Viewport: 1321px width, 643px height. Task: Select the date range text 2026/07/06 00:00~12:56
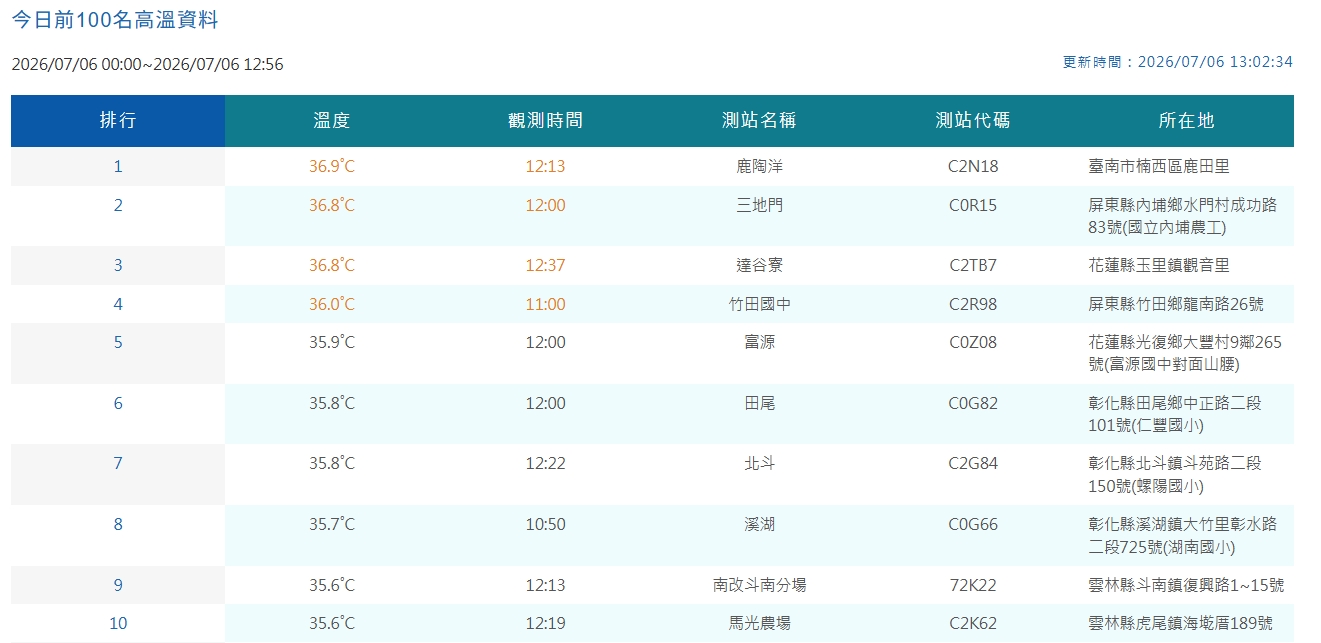pyautogui.click(x=147, y=65)
